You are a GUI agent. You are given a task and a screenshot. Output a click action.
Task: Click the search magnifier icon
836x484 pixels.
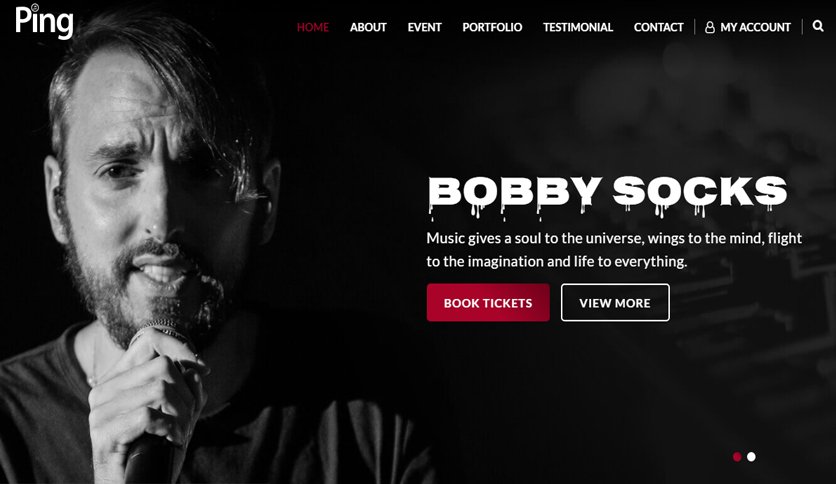818,26
